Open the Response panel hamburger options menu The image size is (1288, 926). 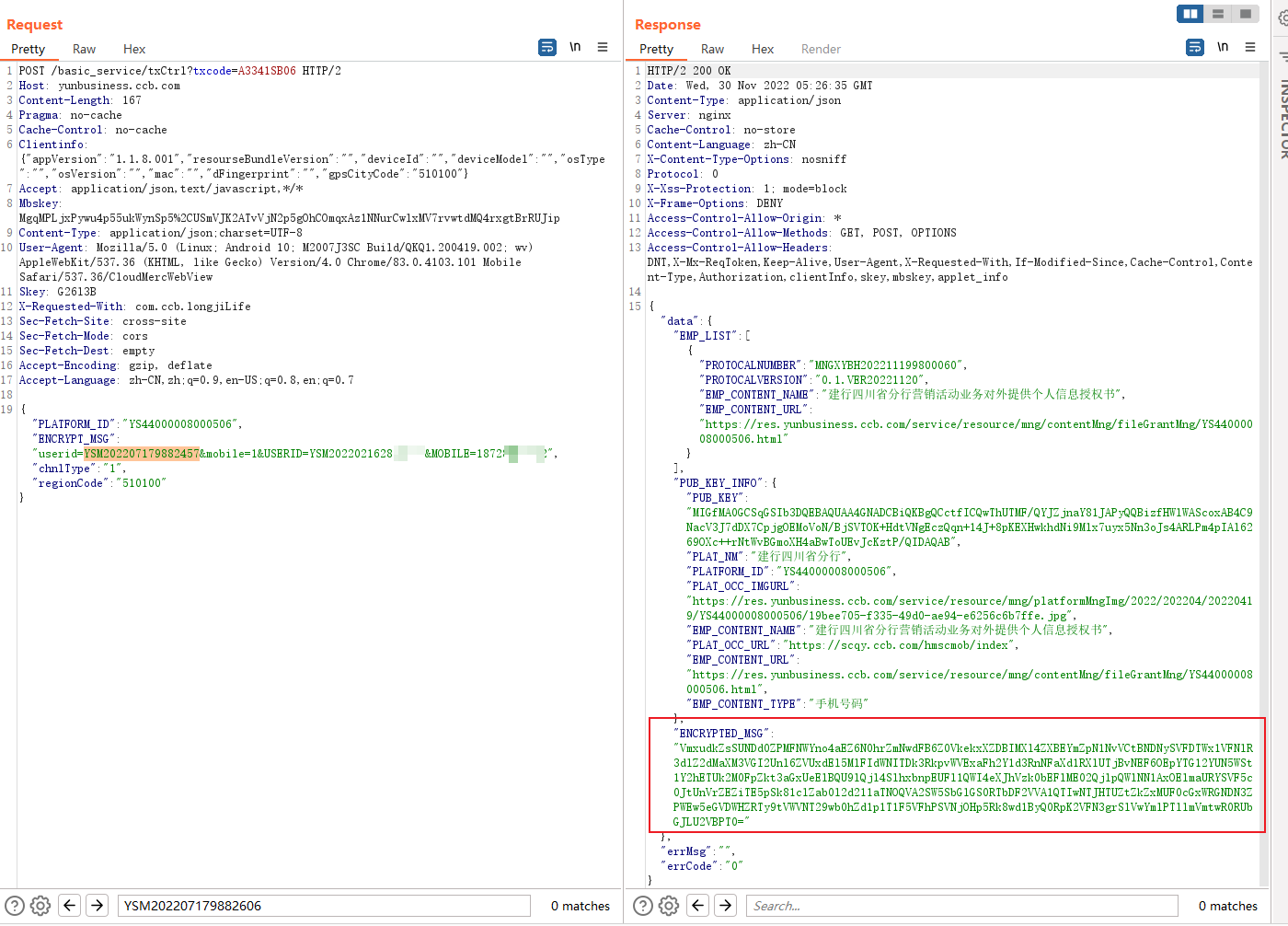click(1250, 47)
